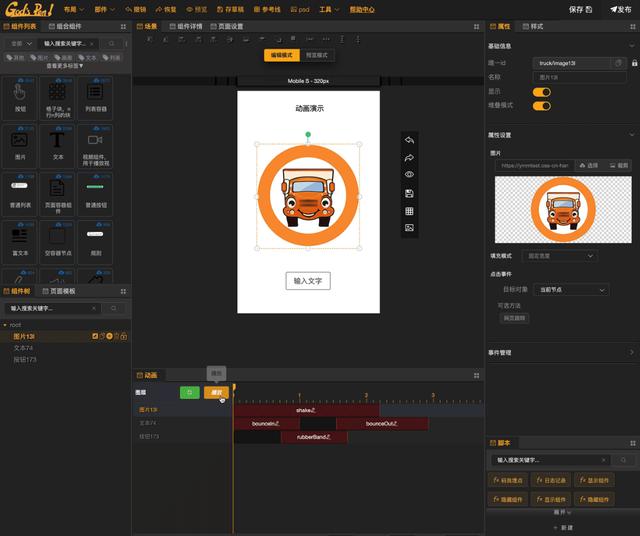Click the undo arrow in the canvas side toolbar
640x536 pixels.
(x=409, y=140)
